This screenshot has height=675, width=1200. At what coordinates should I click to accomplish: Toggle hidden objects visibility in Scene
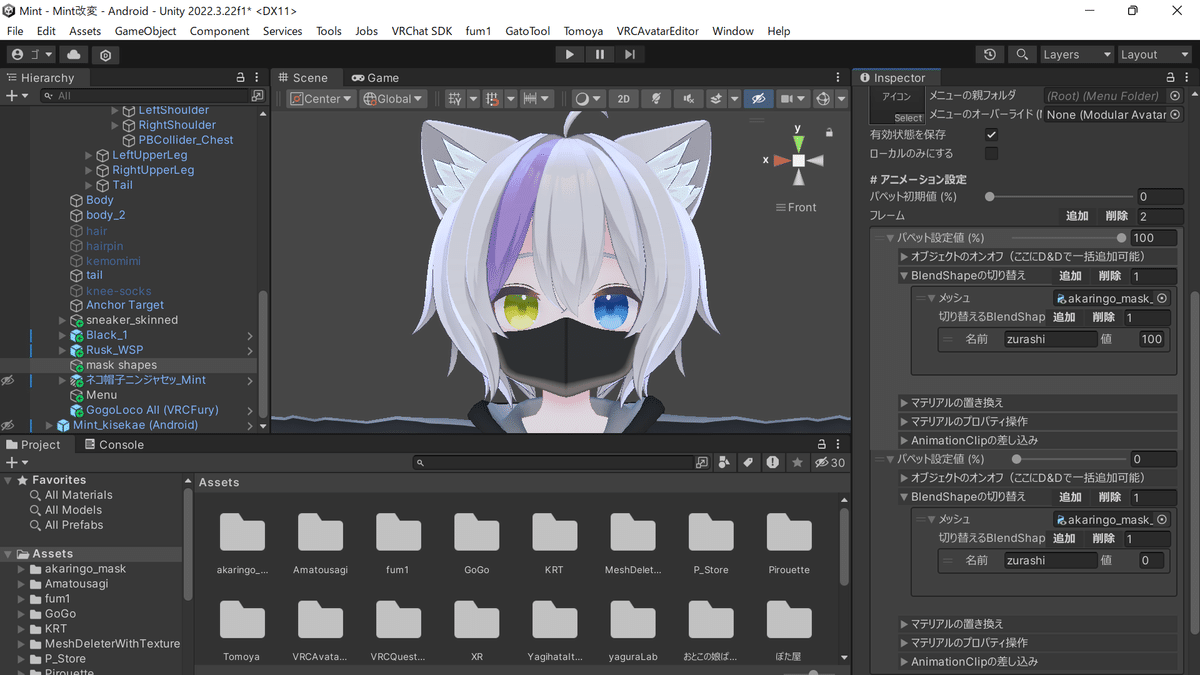[759, 99]
